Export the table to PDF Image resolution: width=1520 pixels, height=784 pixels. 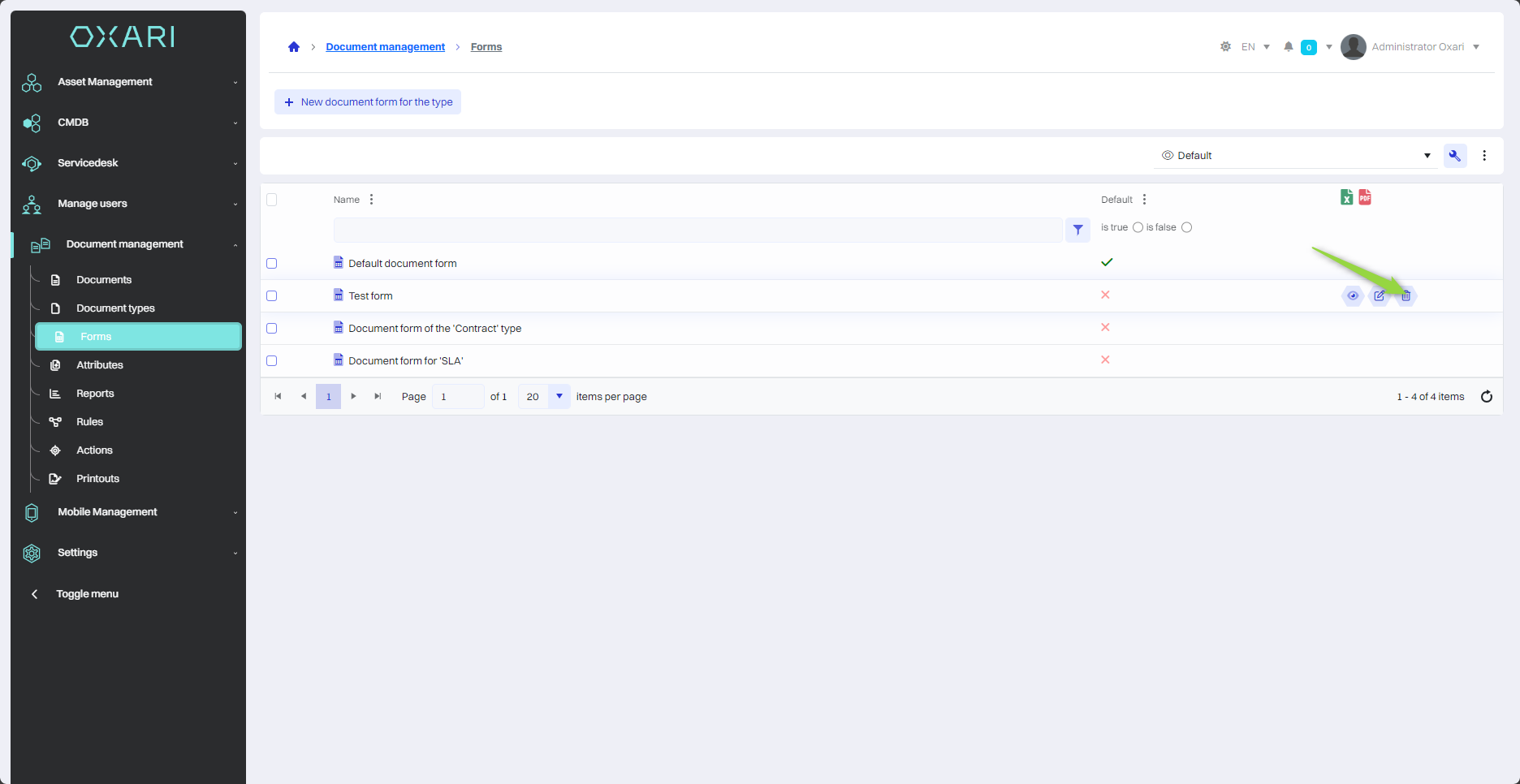1365,197
